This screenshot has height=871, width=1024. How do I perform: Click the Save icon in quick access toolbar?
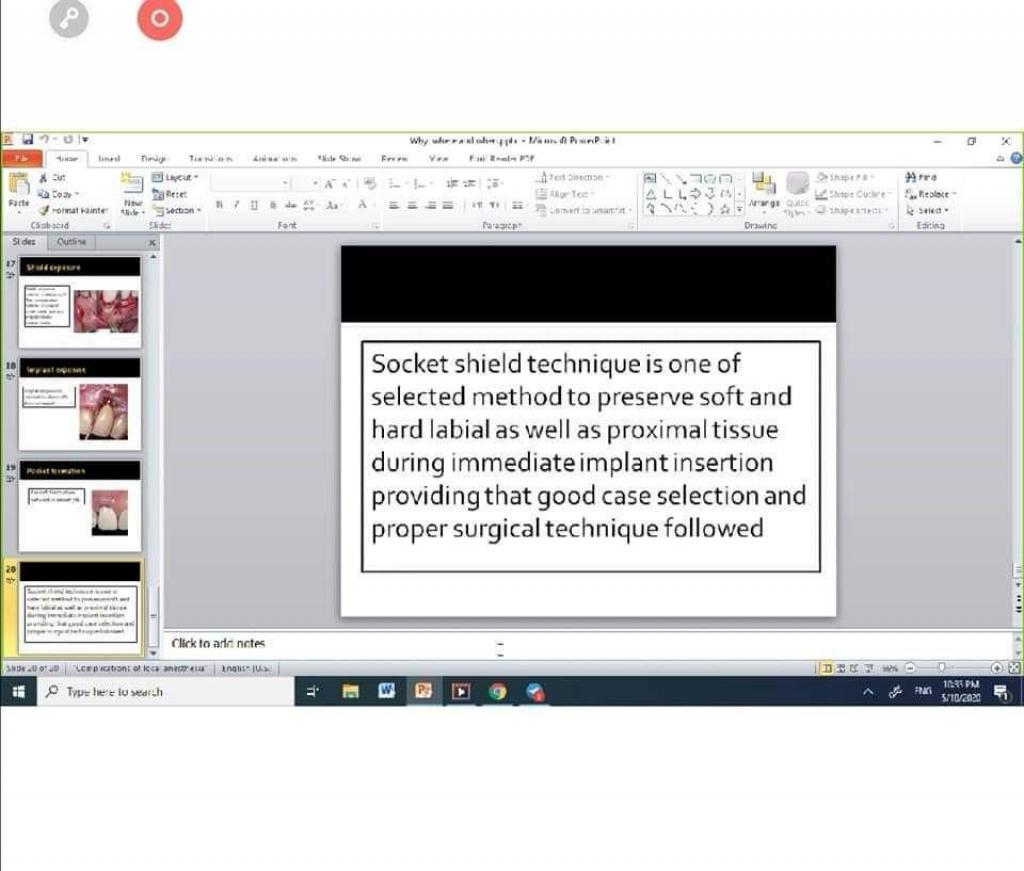27,140
